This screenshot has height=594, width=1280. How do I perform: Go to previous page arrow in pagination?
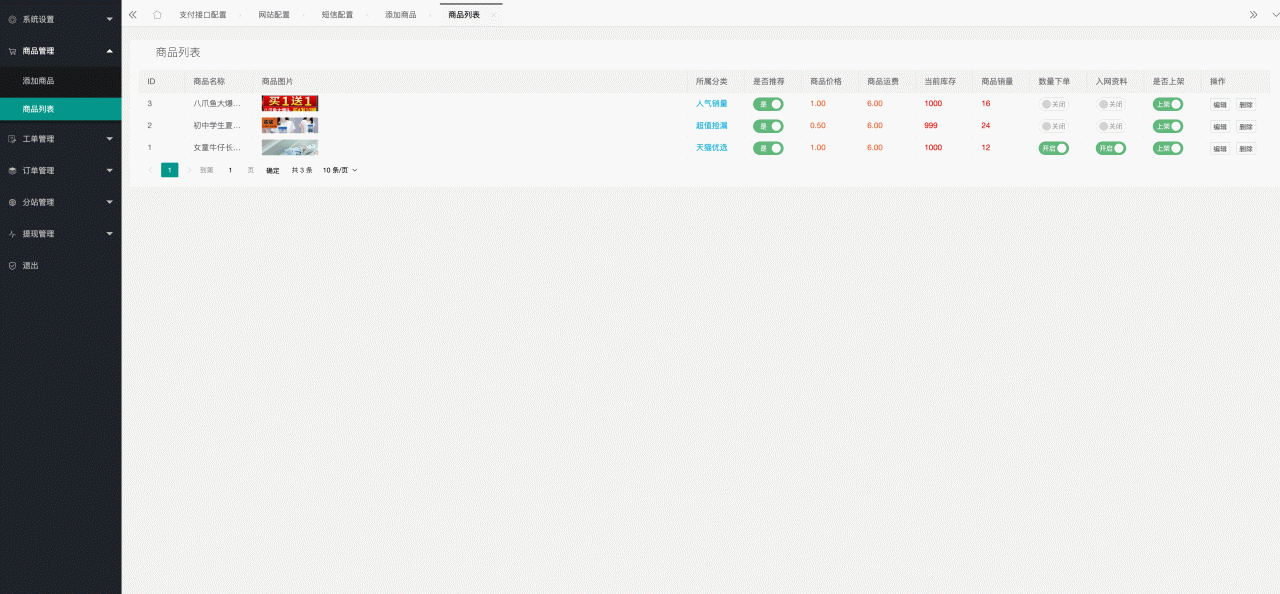pyautogui.click(x=151, y=170)
